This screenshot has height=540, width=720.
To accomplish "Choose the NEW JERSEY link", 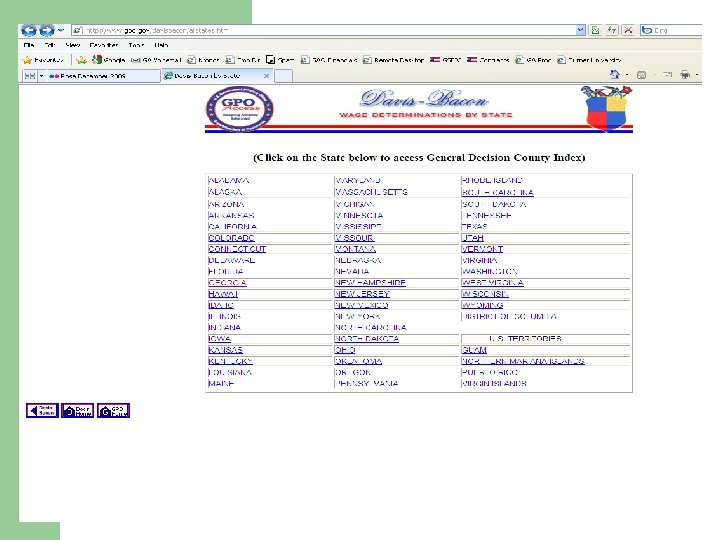I will click(x=362, y=294).
